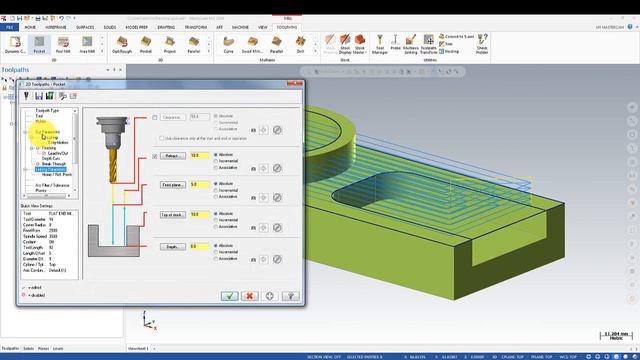
Task: Open the Check Holder tool
Action: (x=482, y=44)
